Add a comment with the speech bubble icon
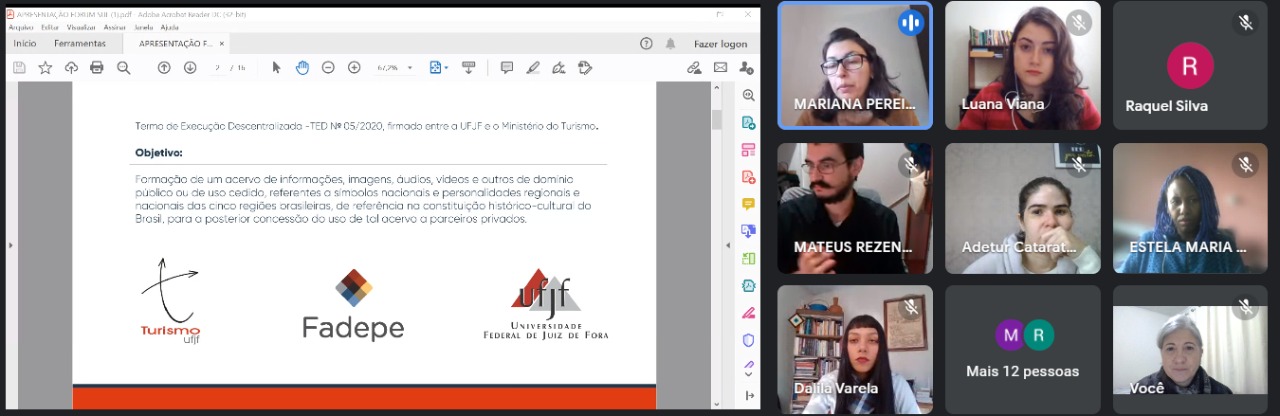The image size is (1280, 416). [507, 67]
